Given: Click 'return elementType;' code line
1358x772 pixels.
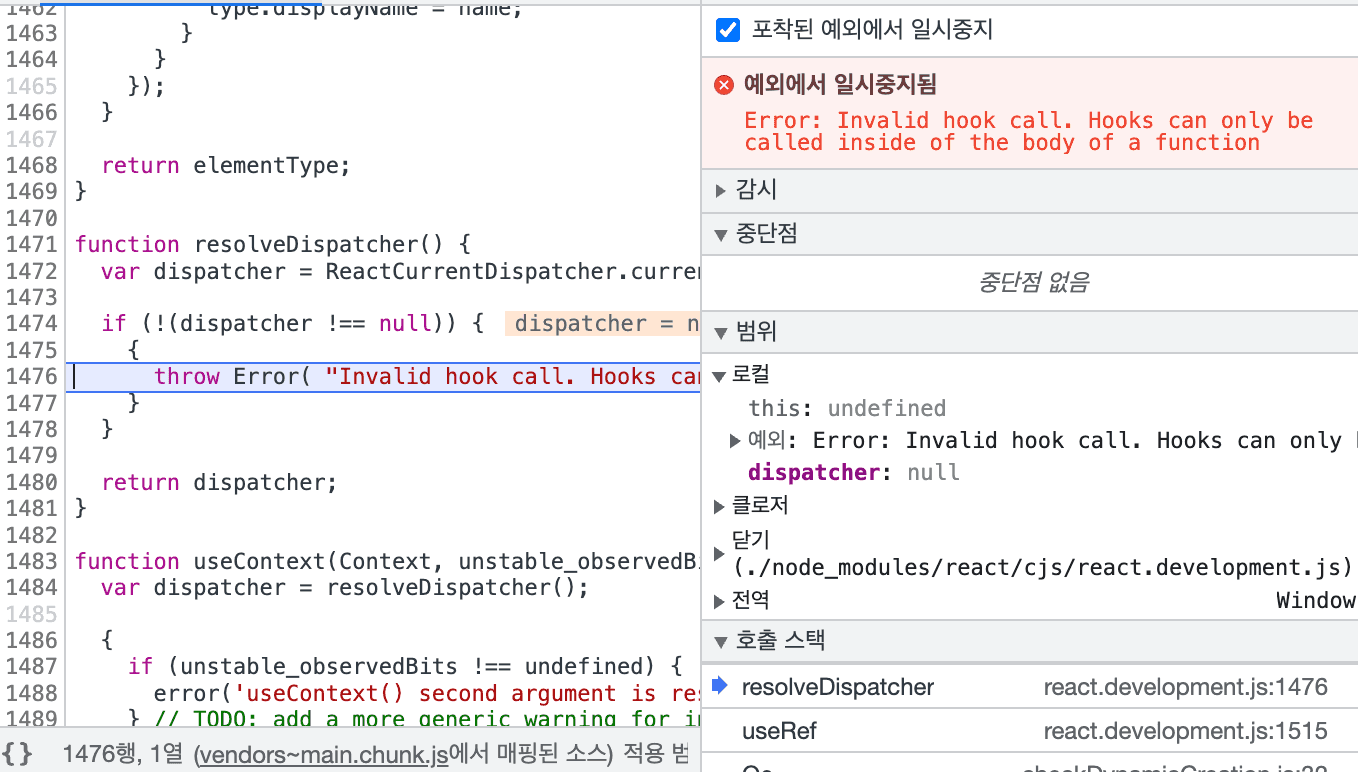Looking at the screenshot, I should click(x=226, y=165).
